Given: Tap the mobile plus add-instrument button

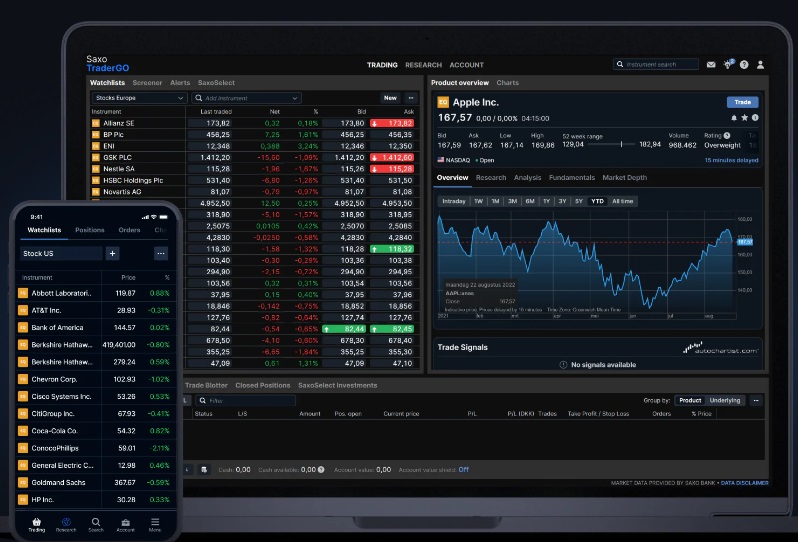Looking at the screenshot, I should pos(112,254).
